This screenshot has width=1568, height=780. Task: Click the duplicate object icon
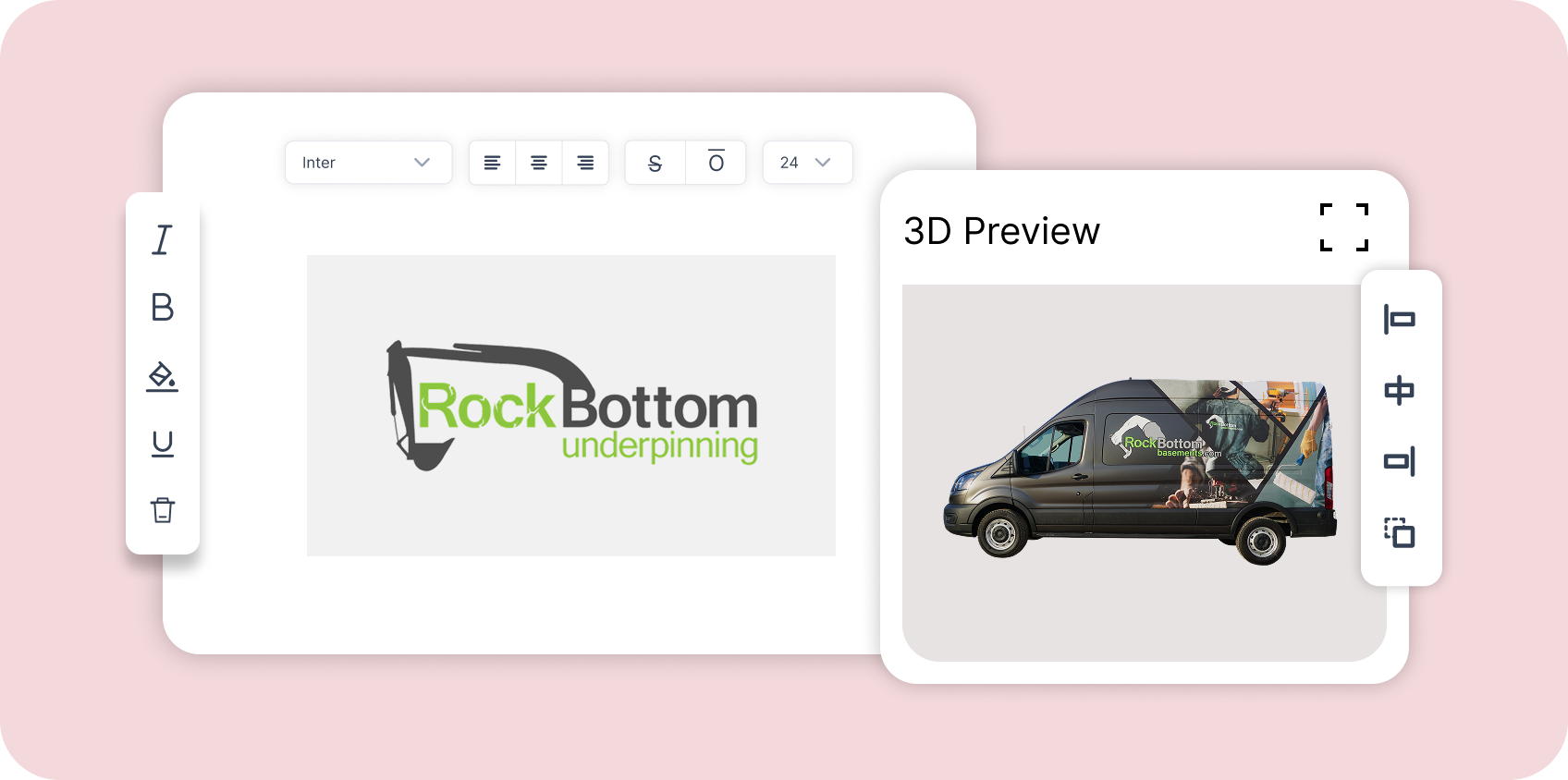click(x=1400, y=532)
